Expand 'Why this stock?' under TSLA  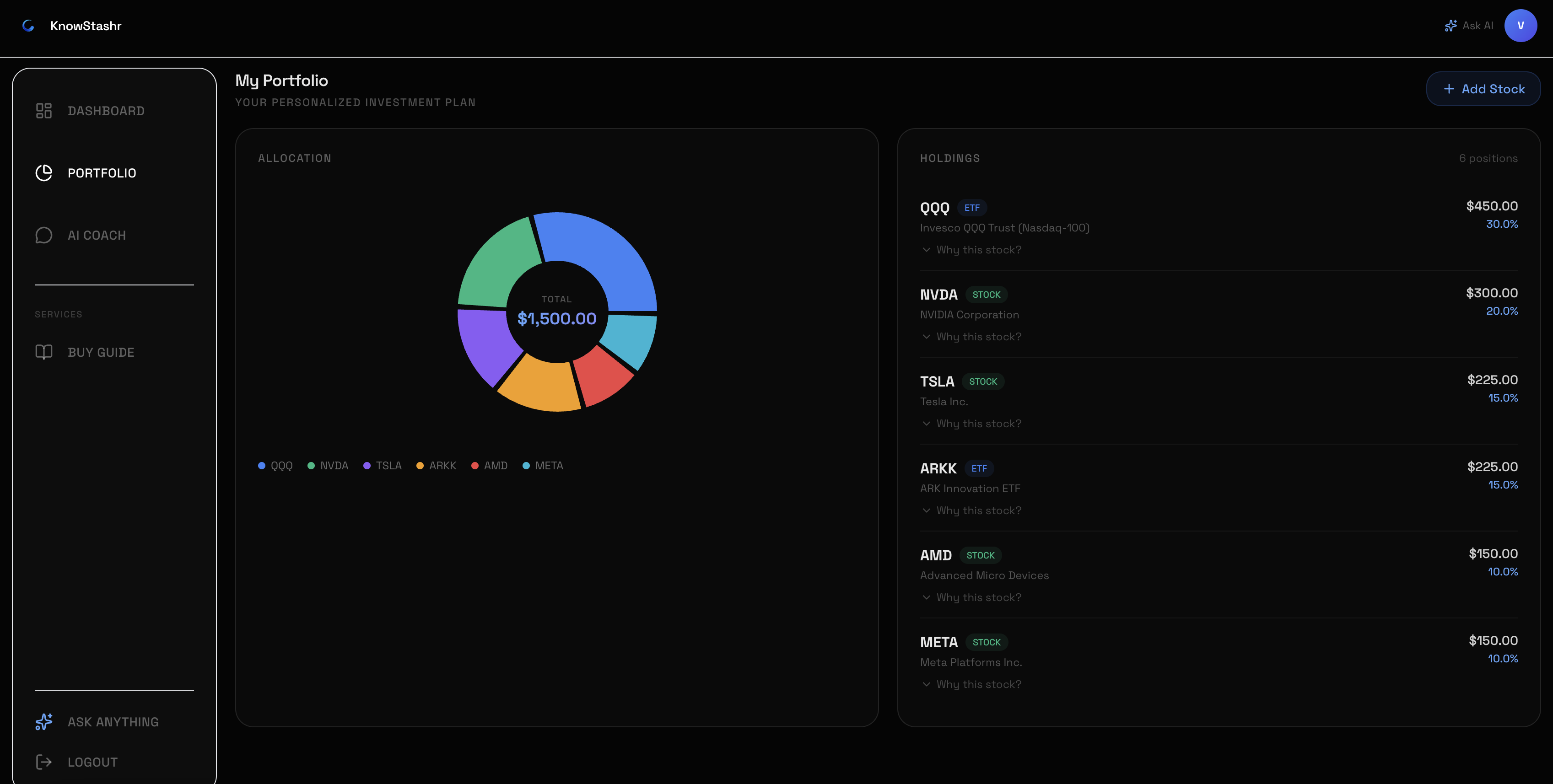972,424
